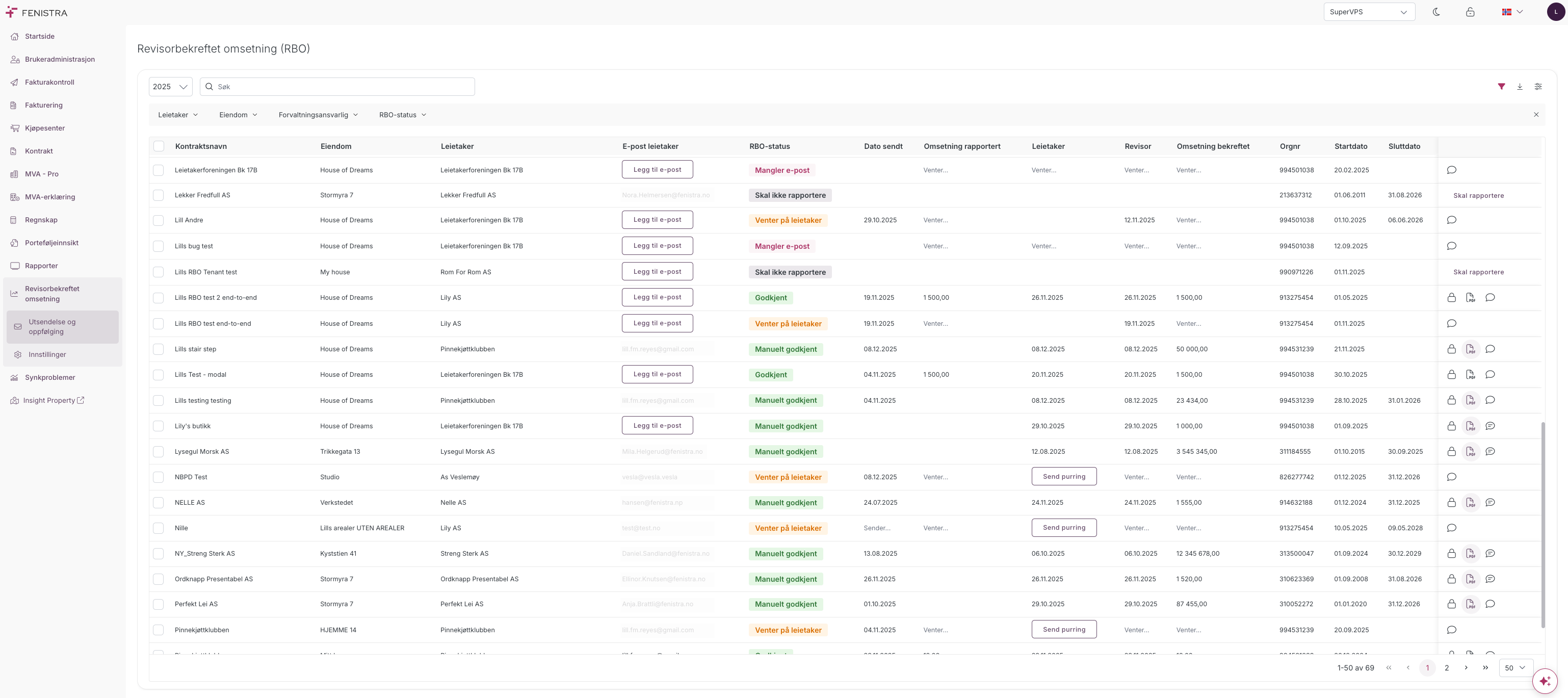Click the lock icon in top bar

pos(1470,12)
